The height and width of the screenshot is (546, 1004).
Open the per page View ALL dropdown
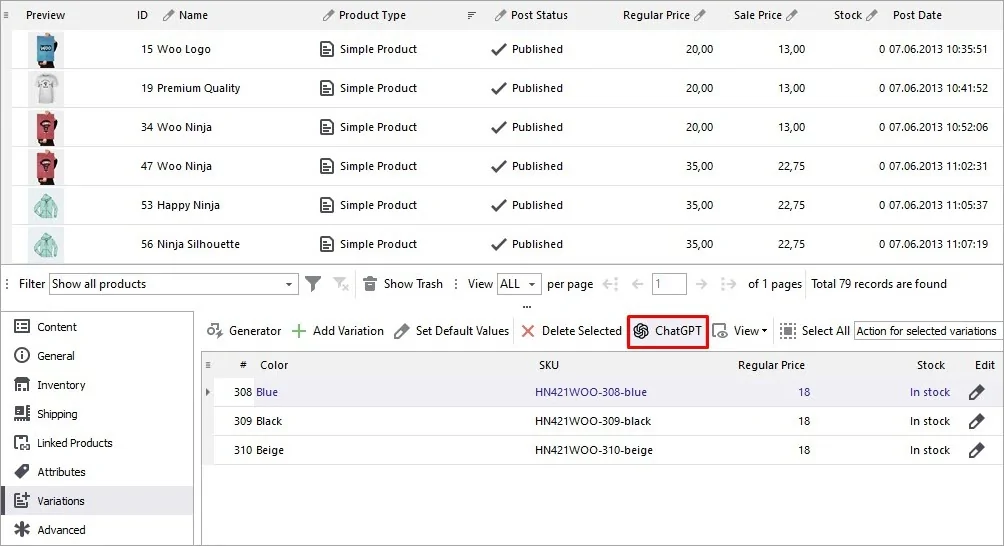click(519, 284)
